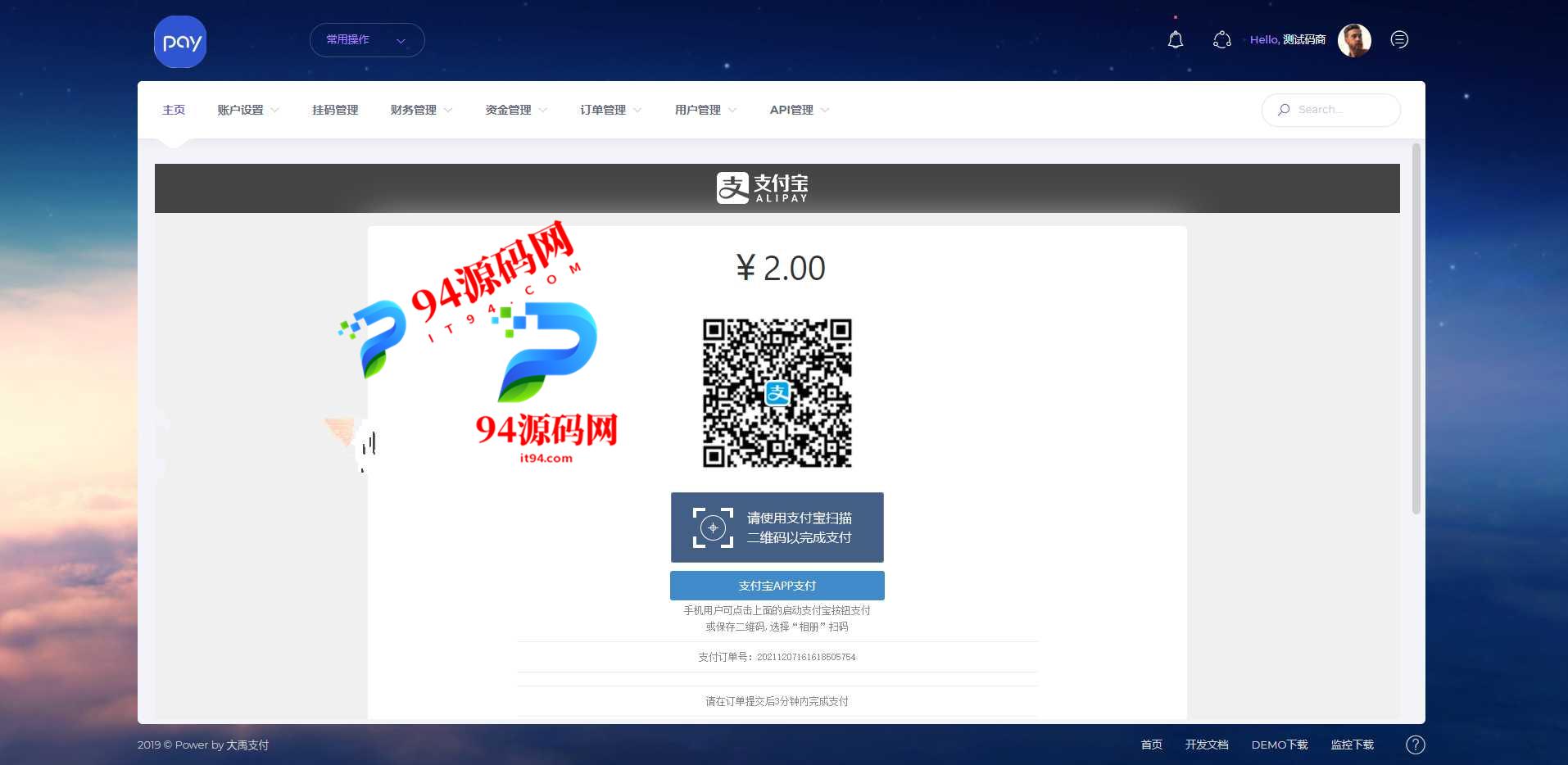Viewport: 1568px width, 765px height.
Task: Open the 挂码管理 menu item
Action: click(x=335, y=110)
